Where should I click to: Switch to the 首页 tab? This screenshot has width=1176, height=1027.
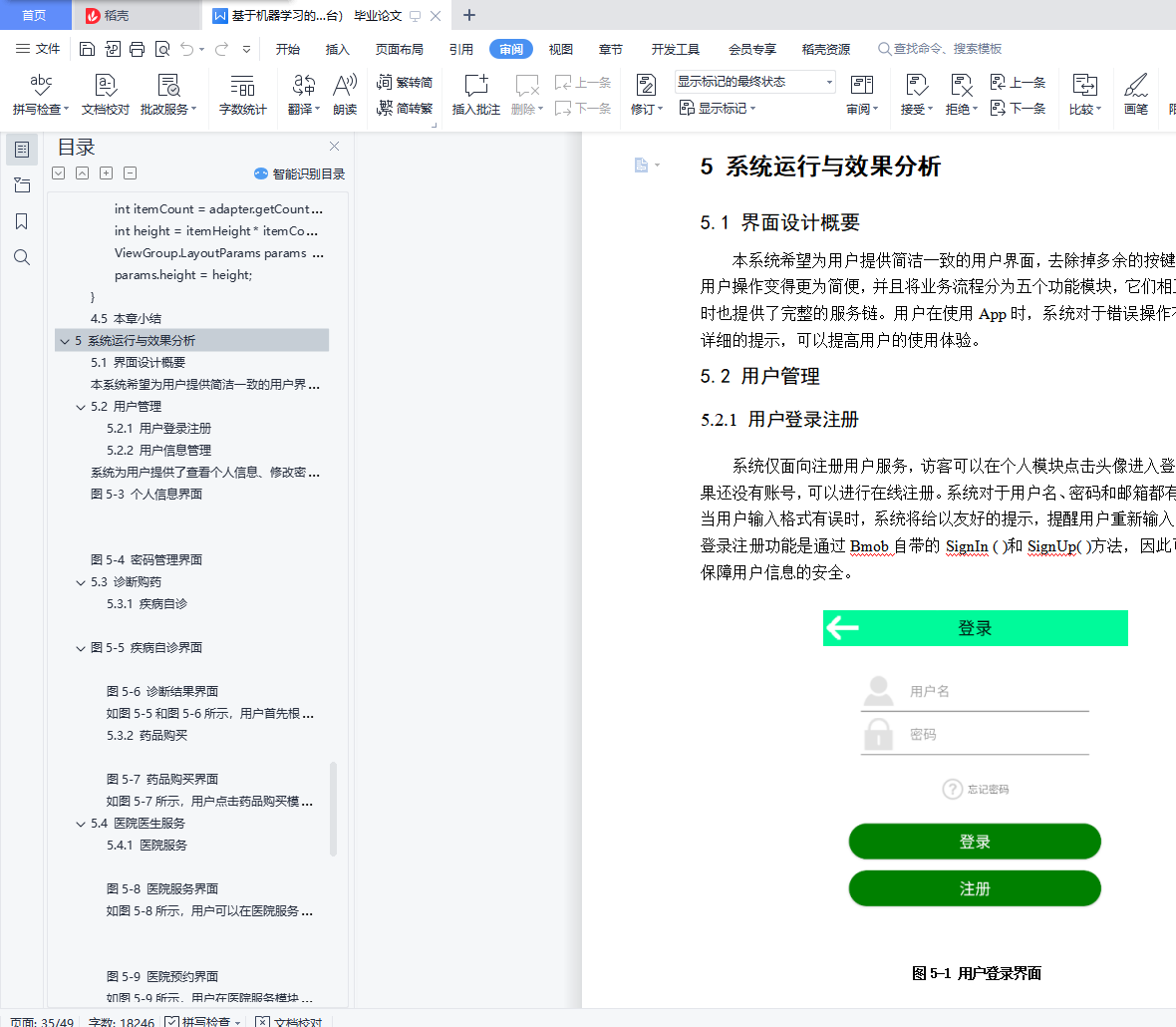[35, 15]
